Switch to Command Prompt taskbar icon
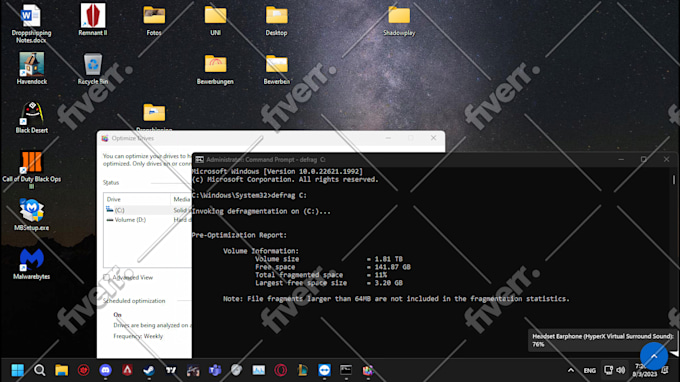The image size is (680, 382). [346, 370]
